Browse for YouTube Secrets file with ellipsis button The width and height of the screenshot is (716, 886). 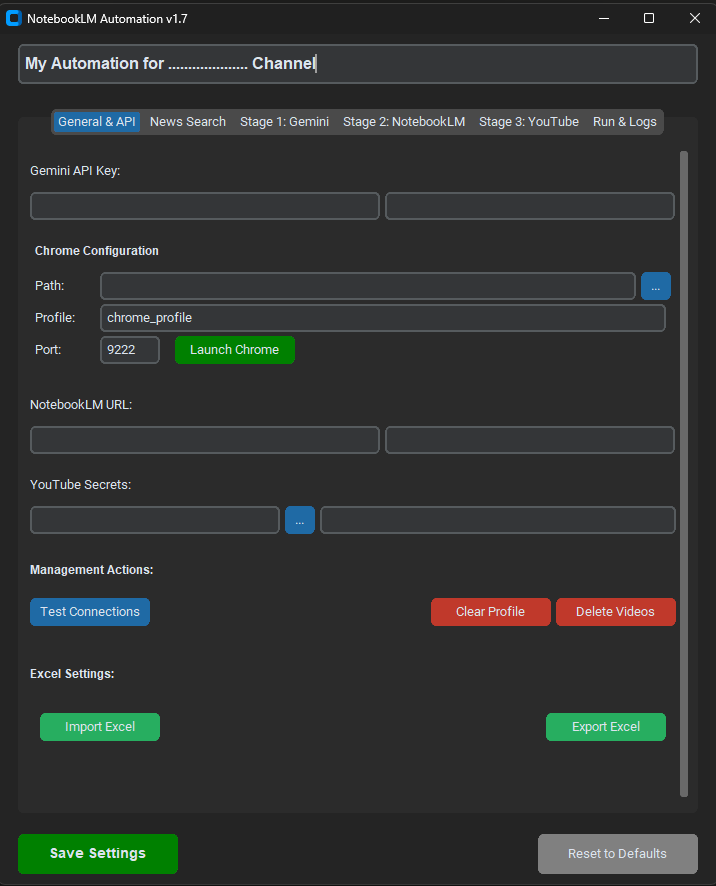coord(300,520)
